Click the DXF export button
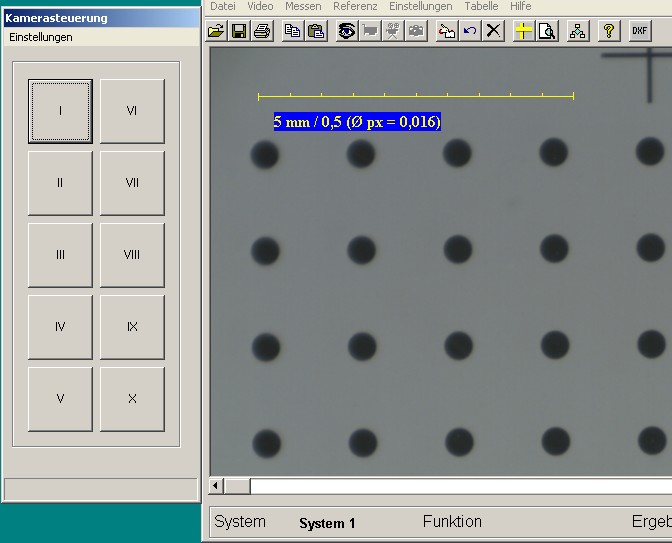 (x=640, y=31)
